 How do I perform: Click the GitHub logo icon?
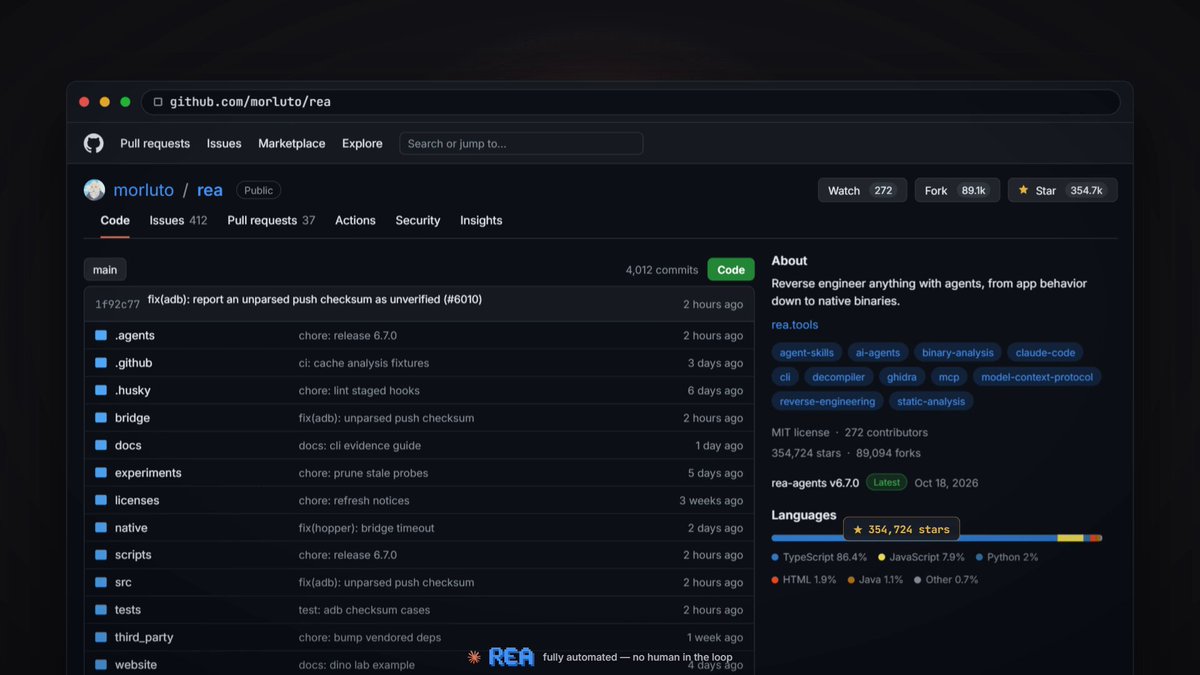(93, 143)
